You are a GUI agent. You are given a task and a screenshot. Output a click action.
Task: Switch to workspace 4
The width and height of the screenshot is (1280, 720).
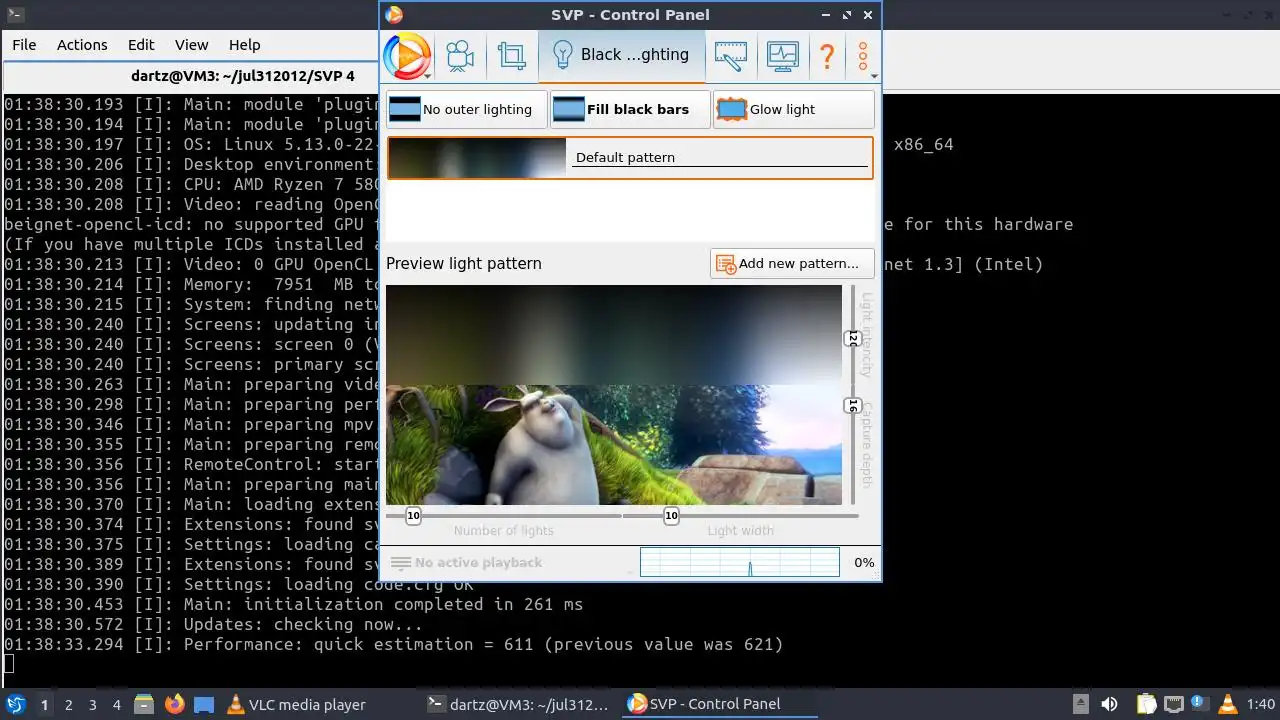pyautogui.click(x=116, y=705)
